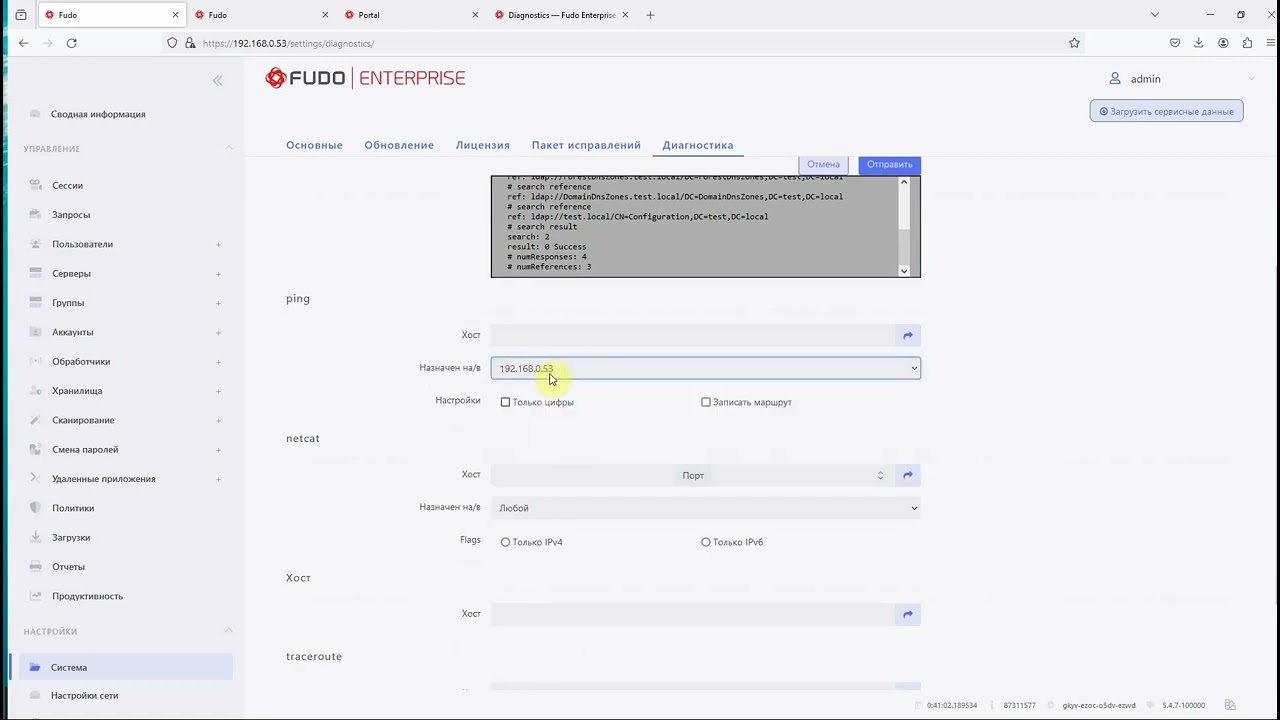This screenshot has width=1280, height=720.
Task: Open Сводная информация in sidebar
Action: 98,114
